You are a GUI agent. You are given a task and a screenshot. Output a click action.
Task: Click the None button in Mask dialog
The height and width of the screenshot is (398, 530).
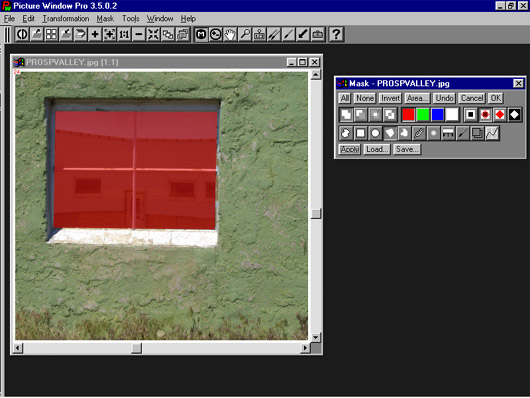(365, 98)
